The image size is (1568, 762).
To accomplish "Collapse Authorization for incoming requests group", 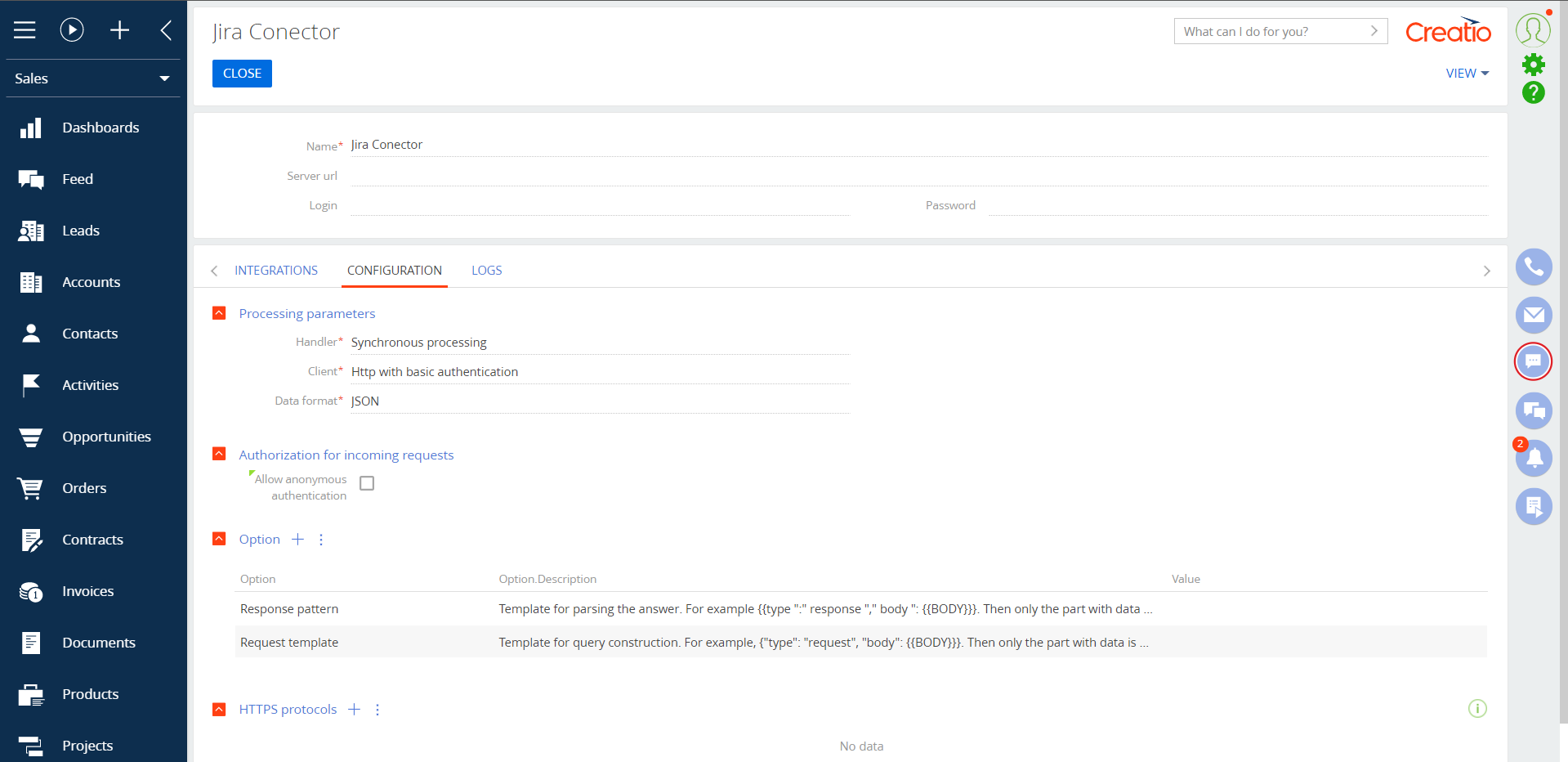I will (x=219, y=454).
